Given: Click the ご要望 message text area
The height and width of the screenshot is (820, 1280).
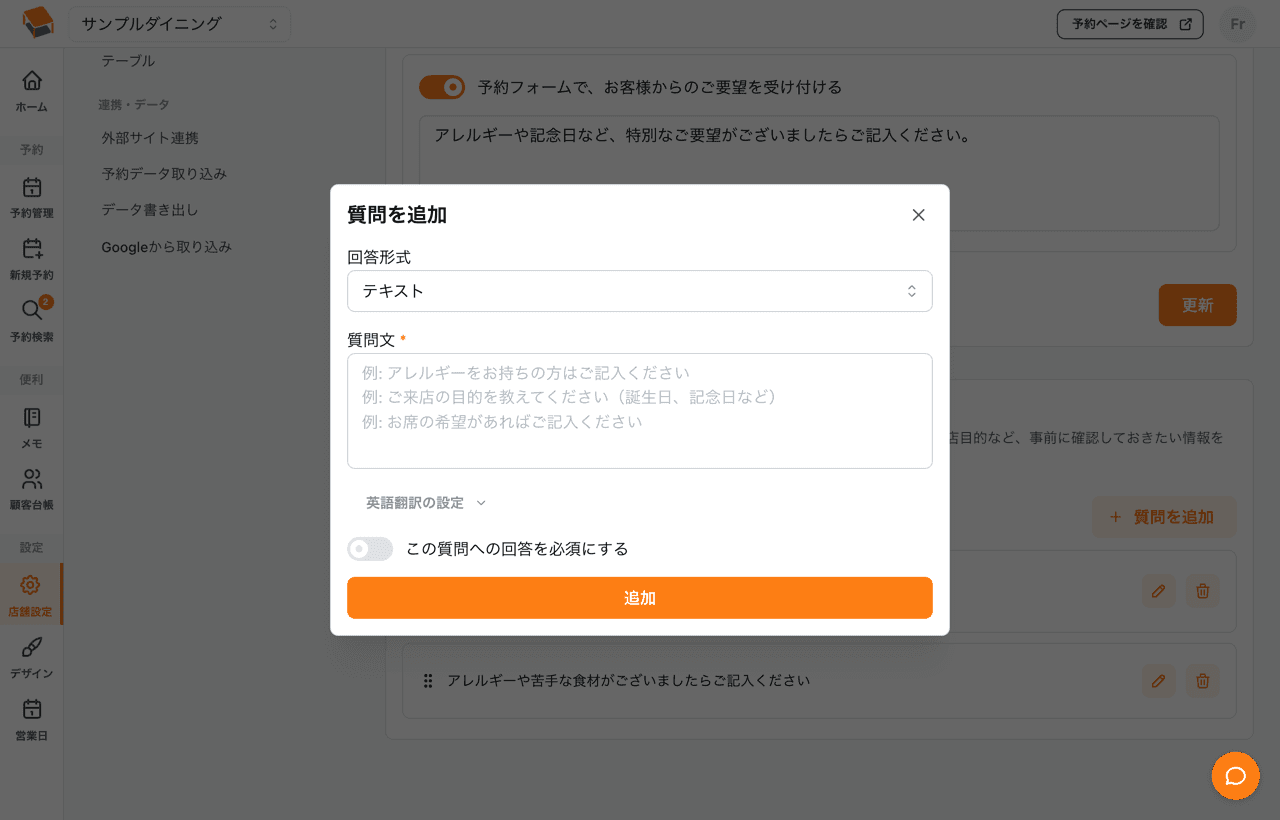Looking at the screenshot, I should click(x=819, y=173).
